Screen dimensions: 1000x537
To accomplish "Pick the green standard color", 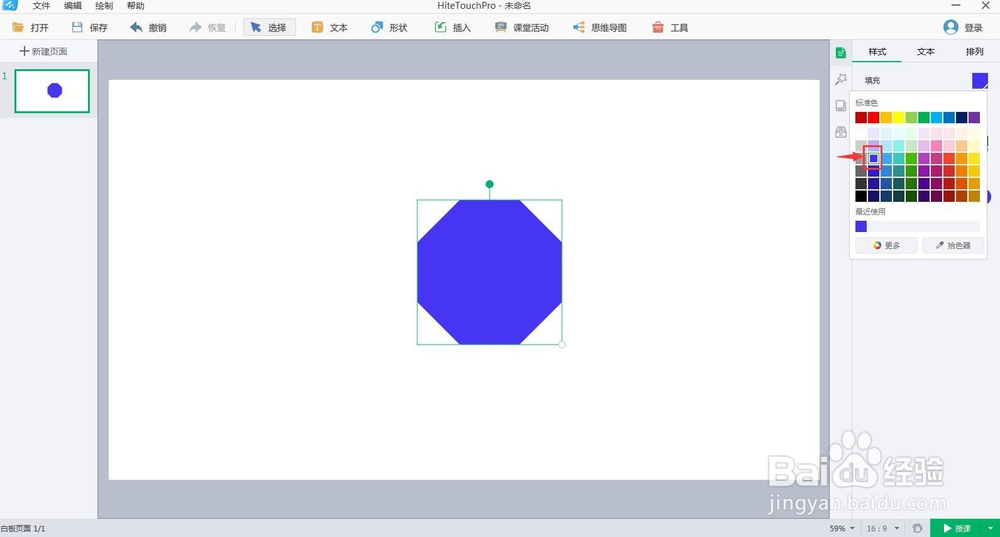I will pos(923,117).
